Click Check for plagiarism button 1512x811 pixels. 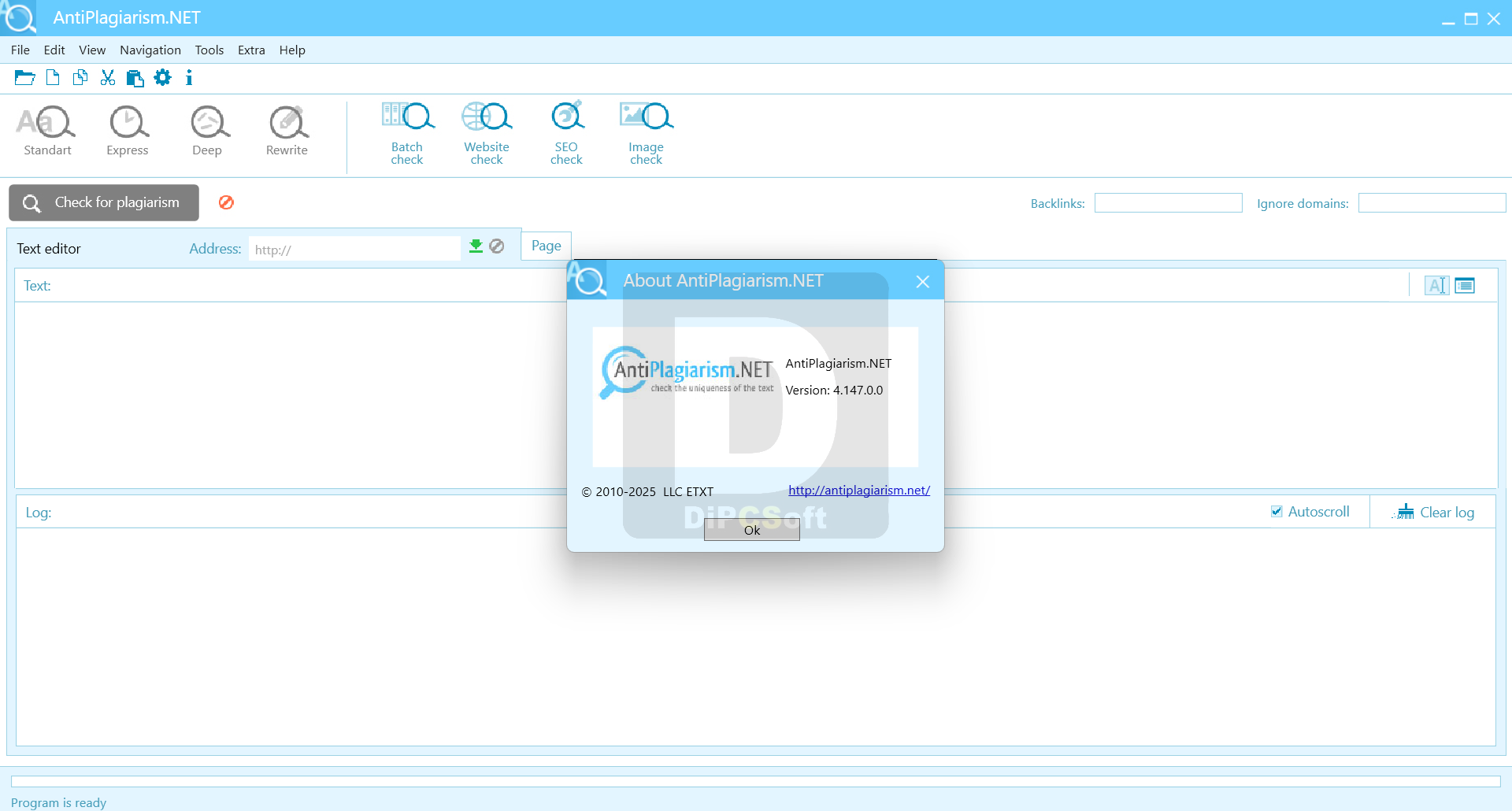click(104, 202)
